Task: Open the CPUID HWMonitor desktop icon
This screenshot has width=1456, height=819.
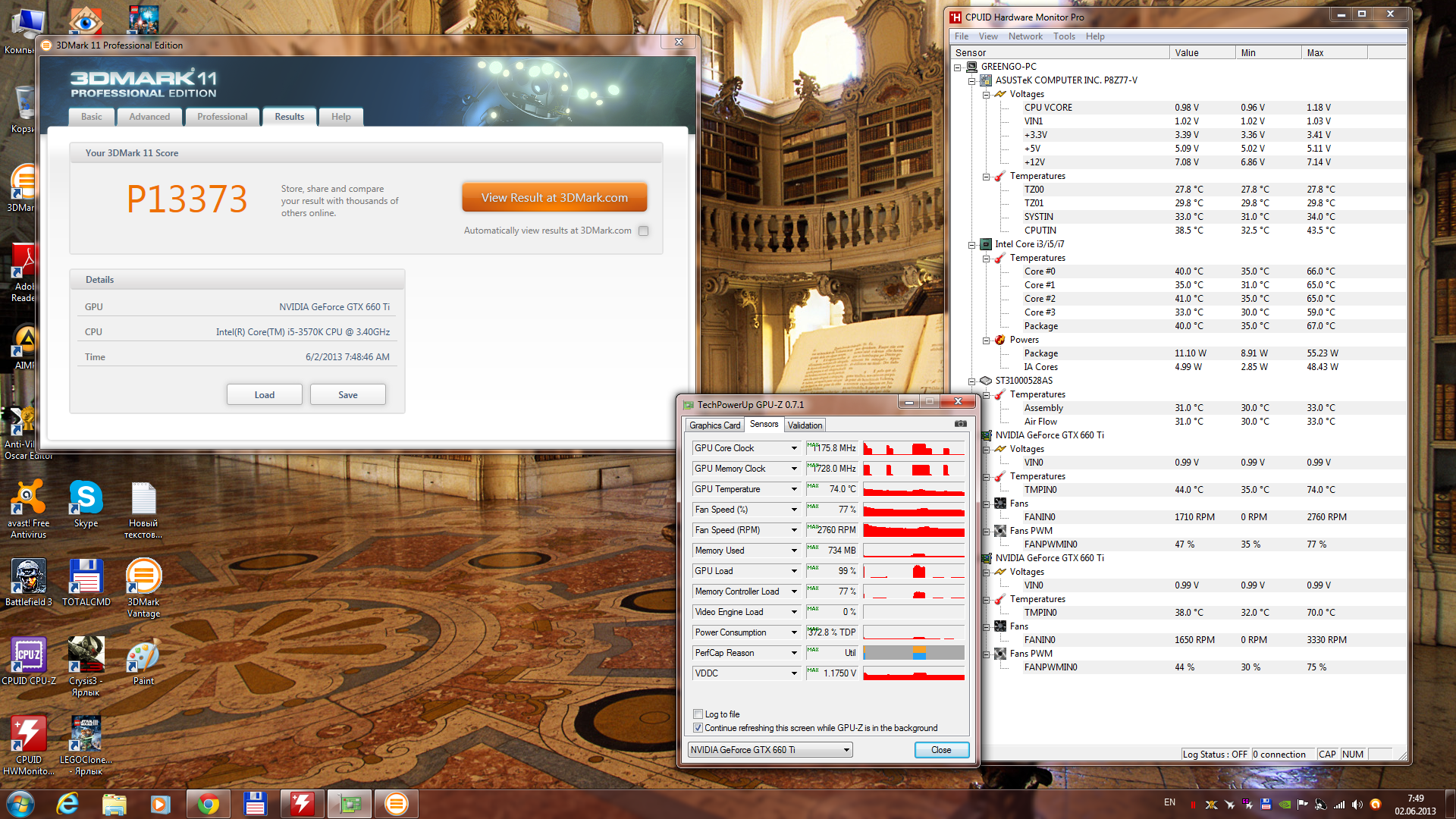Action: pyautogui.click(x=28, y=746)
